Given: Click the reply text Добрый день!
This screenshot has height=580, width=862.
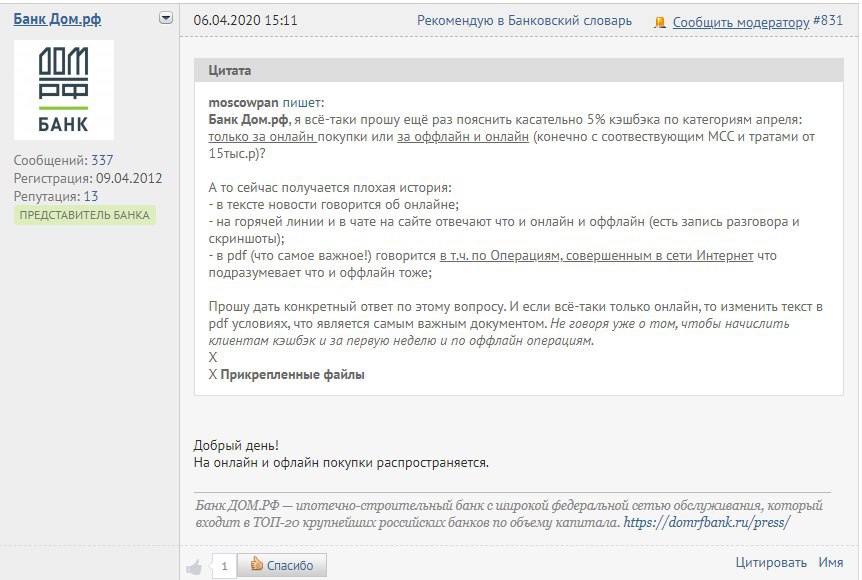Looking at the screenshot, I should [236, 446].
